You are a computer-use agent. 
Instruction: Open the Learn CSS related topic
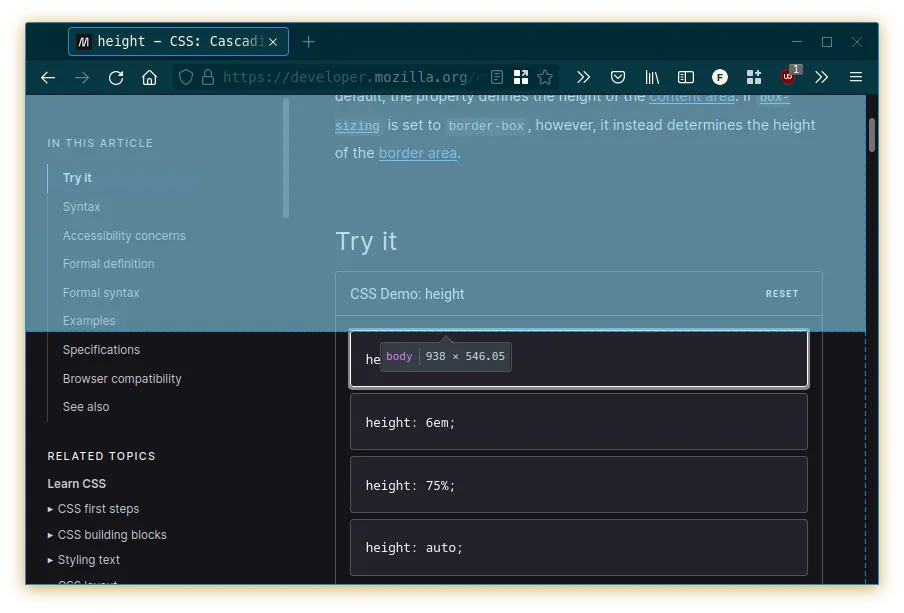click(x=77, y=484)
